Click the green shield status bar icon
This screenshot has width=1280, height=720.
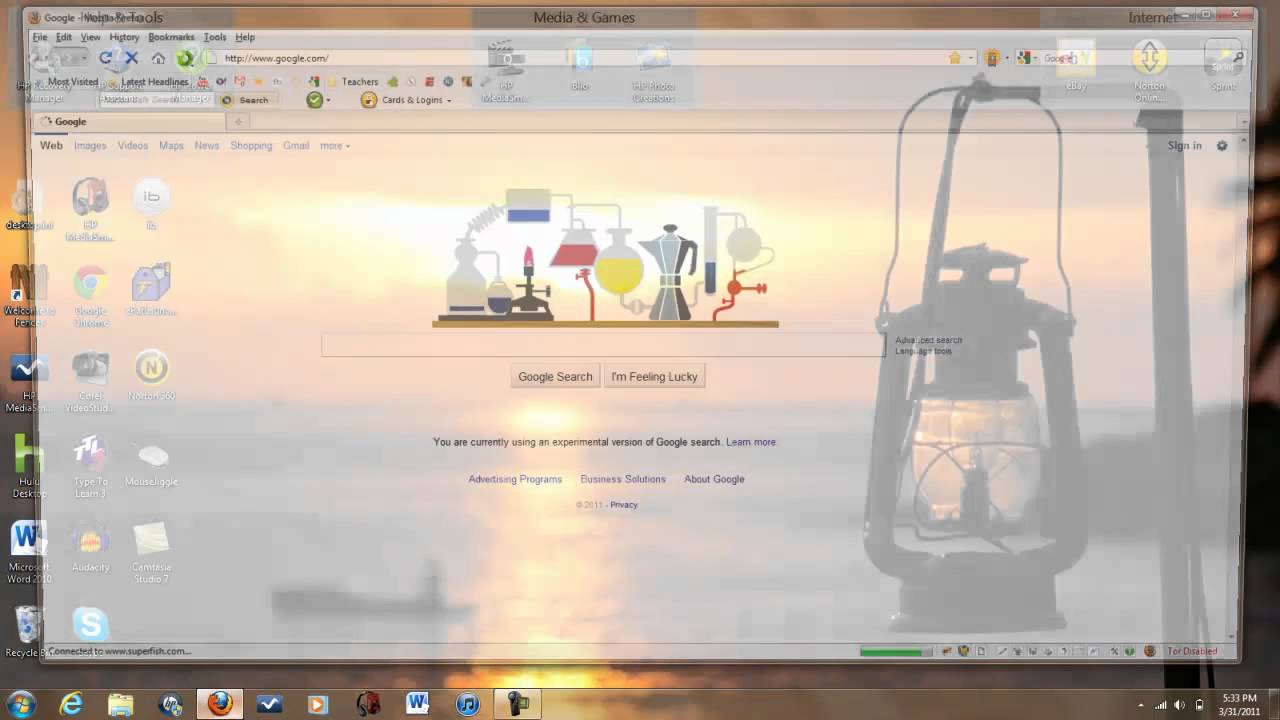click(x=1130, y=652)
